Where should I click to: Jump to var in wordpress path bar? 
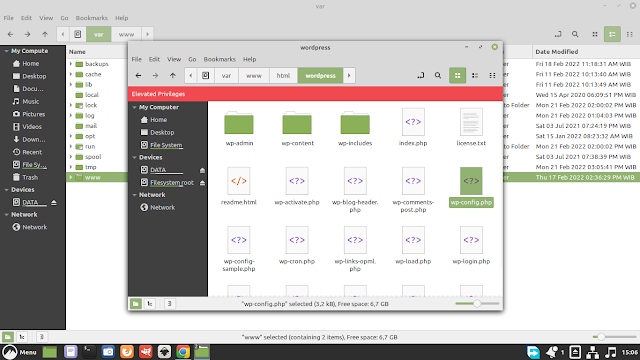pos(226,76)
